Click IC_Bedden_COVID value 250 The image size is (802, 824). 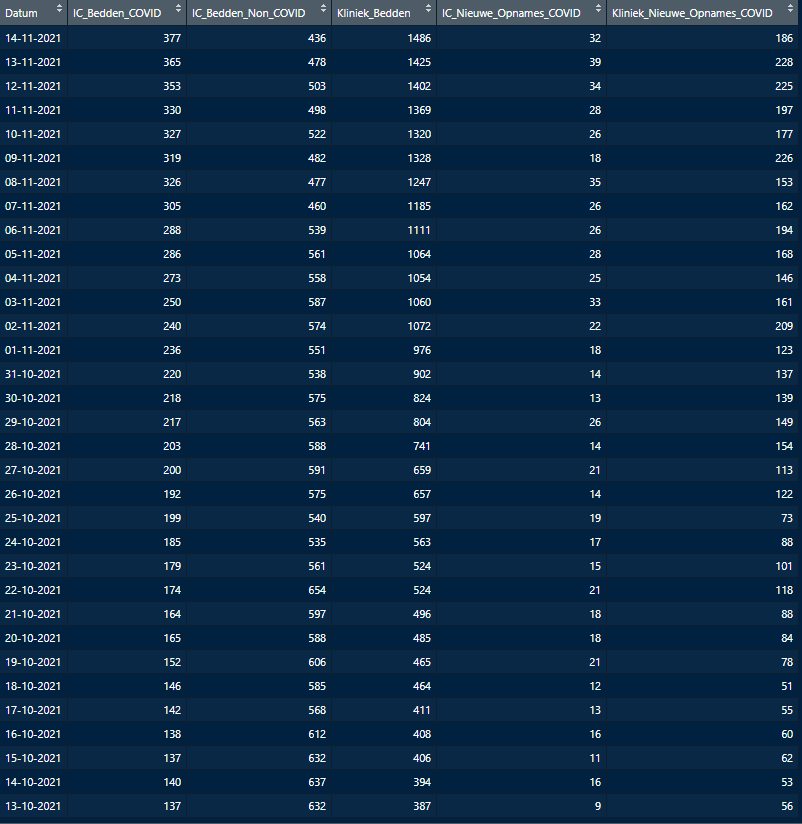pos(172,302)
